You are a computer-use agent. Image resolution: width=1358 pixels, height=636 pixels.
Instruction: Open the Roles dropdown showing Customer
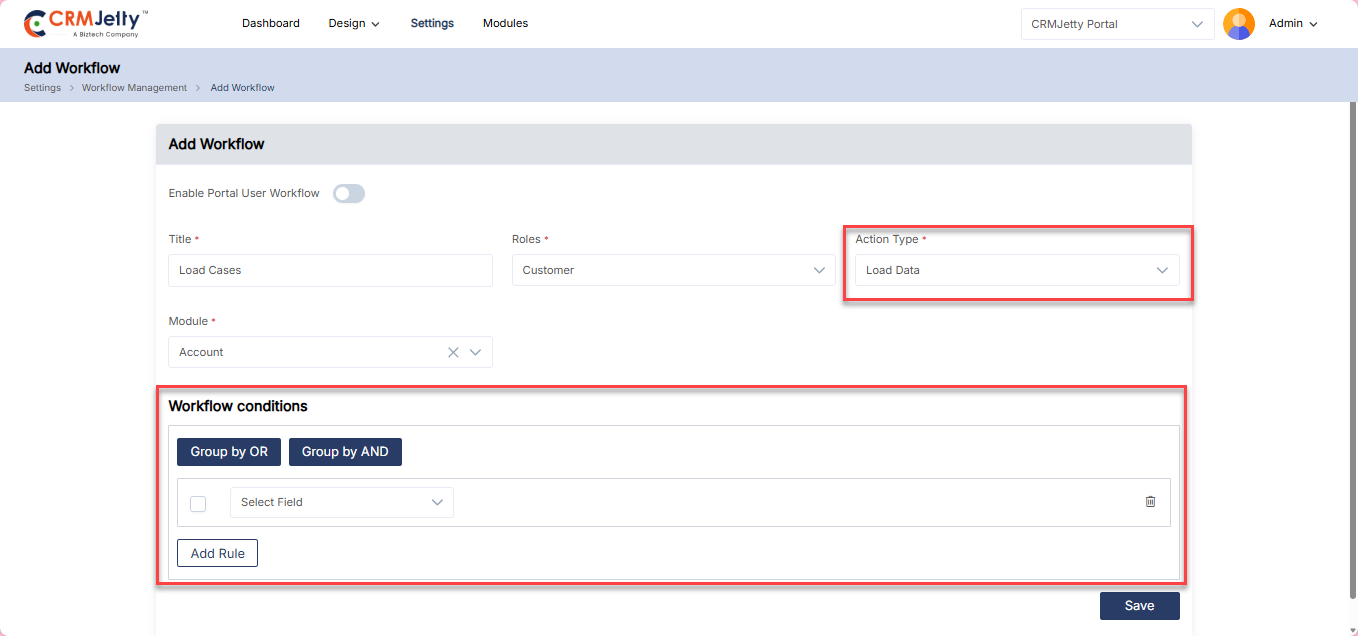(x=673, y=270)
